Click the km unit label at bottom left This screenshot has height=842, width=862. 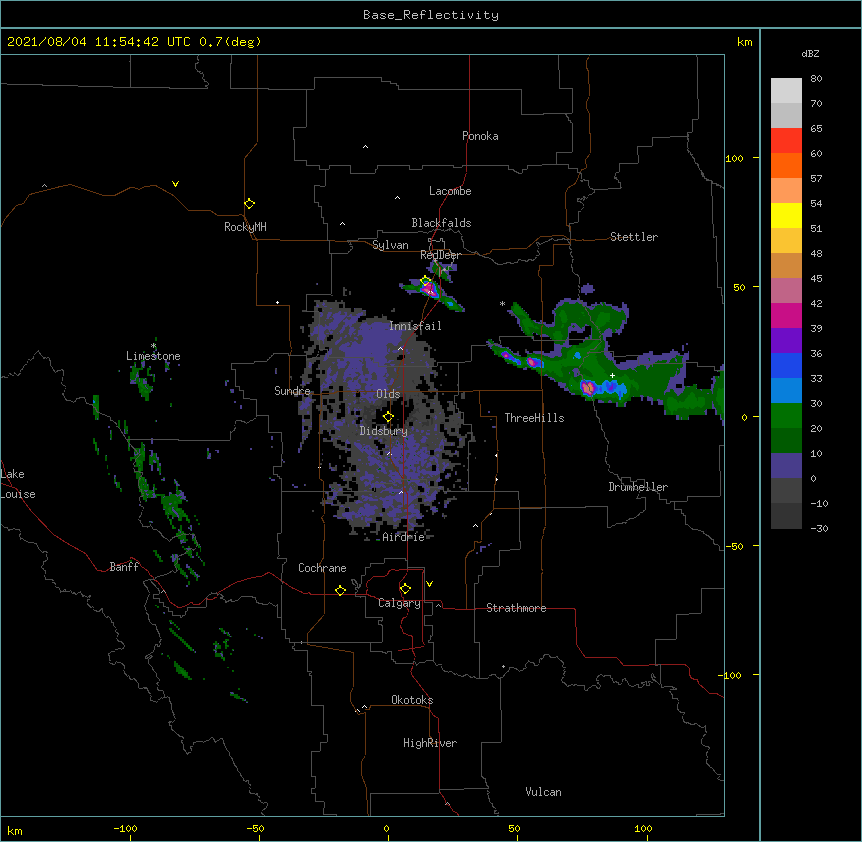15,830
